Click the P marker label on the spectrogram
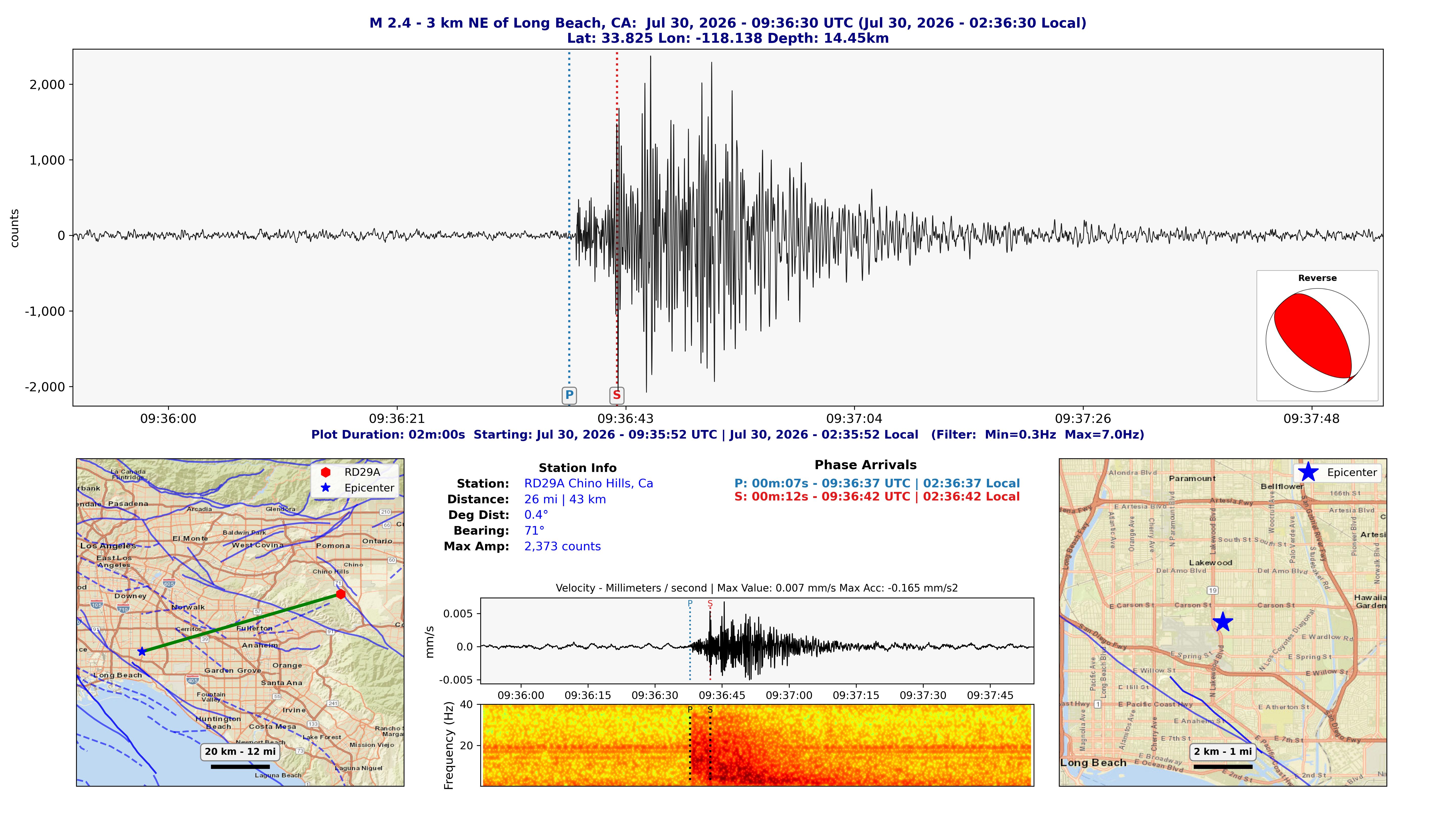 690,710
